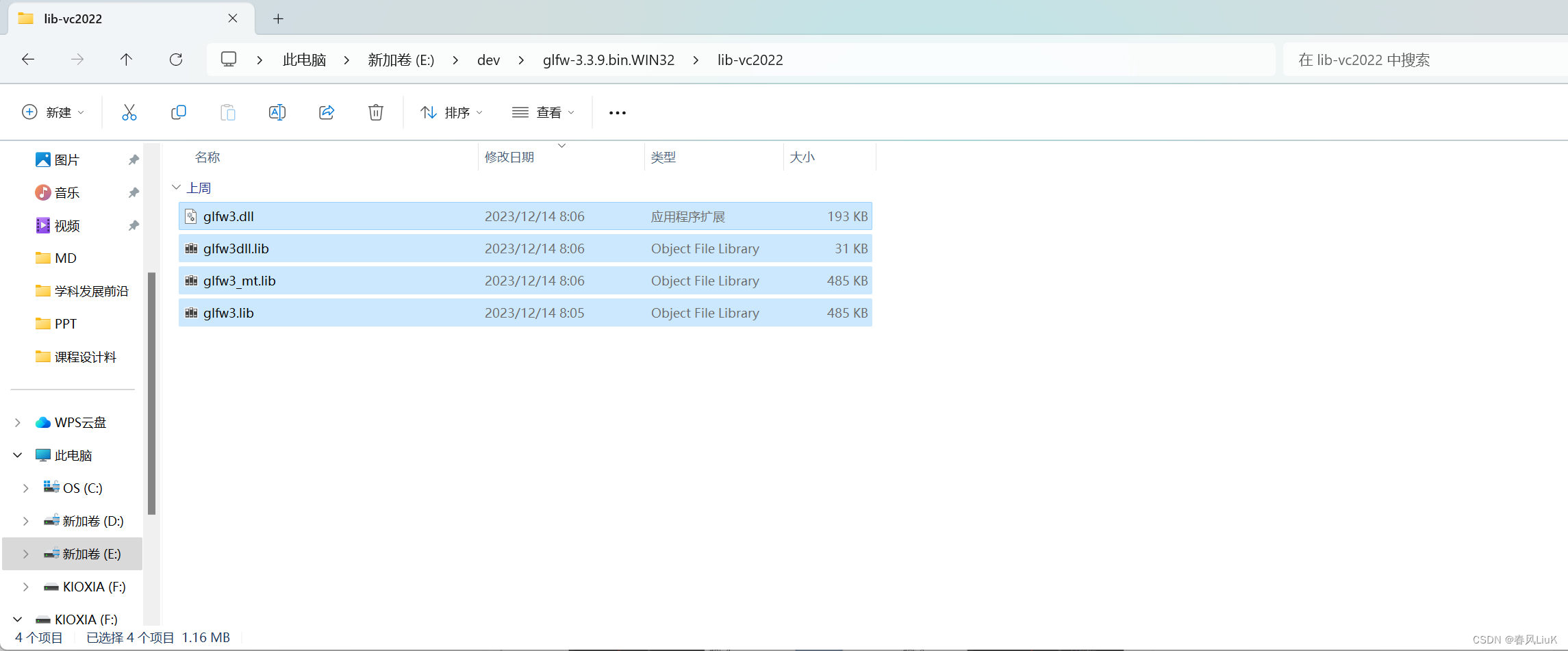The image size is (1568, 651).
Task: Expand KIOXIA (F:) under 此电脑
Action: [26, 587]
